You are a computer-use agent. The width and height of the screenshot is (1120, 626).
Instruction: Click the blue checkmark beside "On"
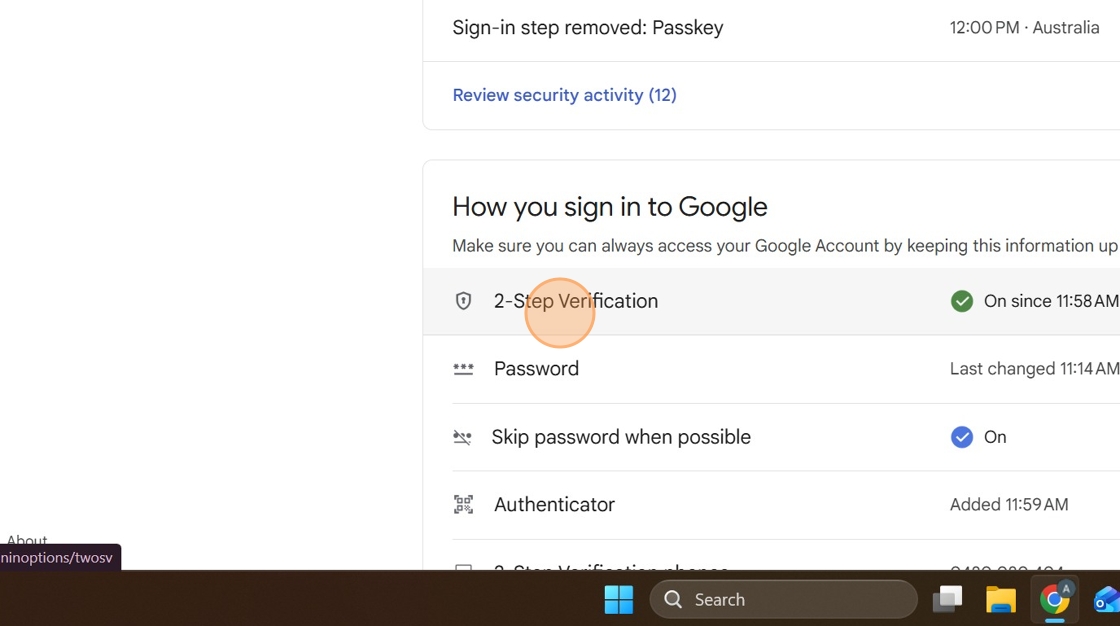click(961, 437)
